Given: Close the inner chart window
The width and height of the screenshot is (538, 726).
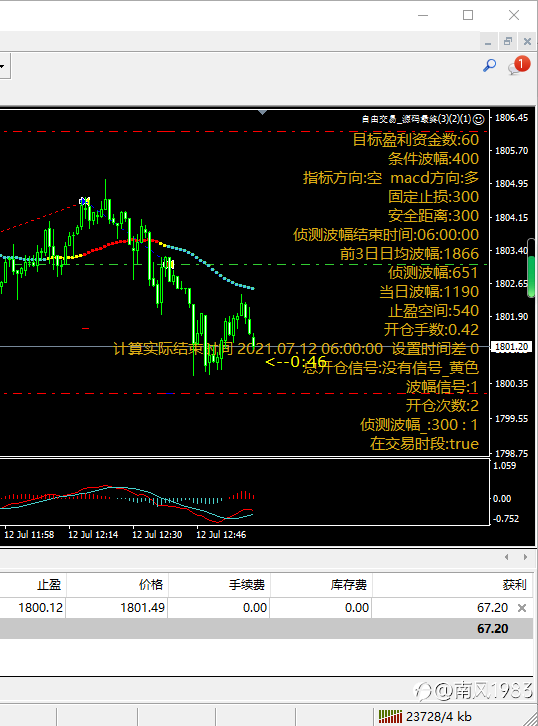Looking at the screenshot, I should click(x=527, y=41).
